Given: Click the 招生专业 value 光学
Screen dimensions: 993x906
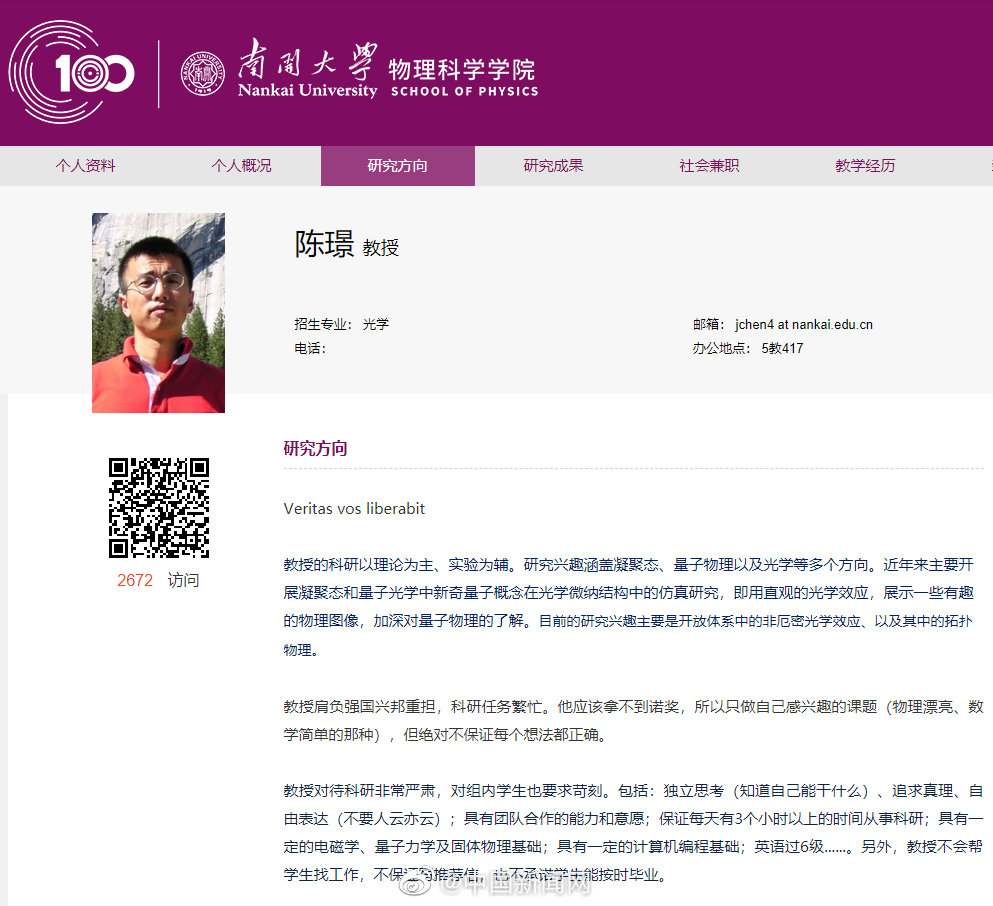Looking at the screenshot, I should pos(376,325).
